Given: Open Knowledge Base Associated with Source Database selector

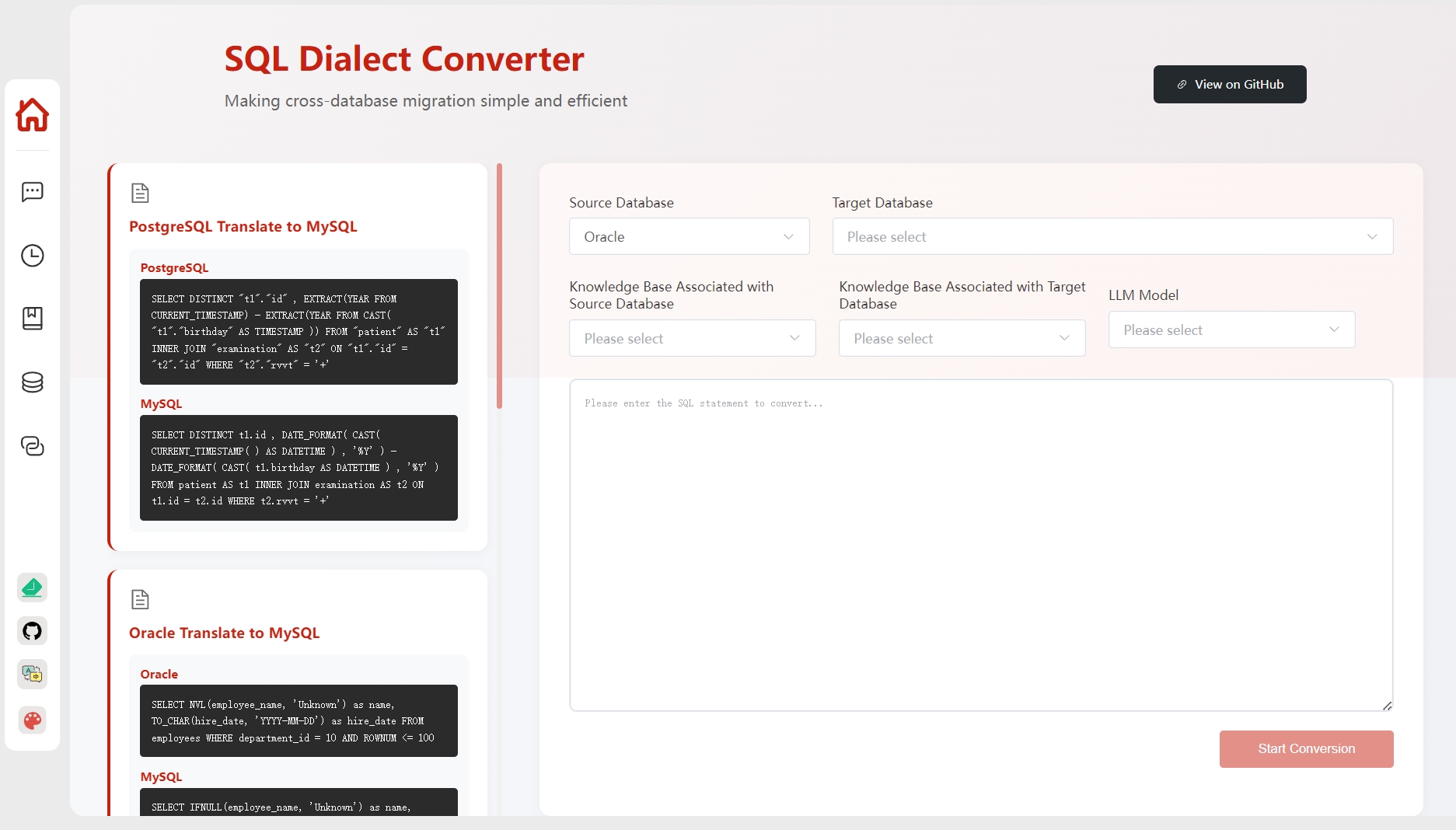Looking at the screenshot, I should click(691, 338).
